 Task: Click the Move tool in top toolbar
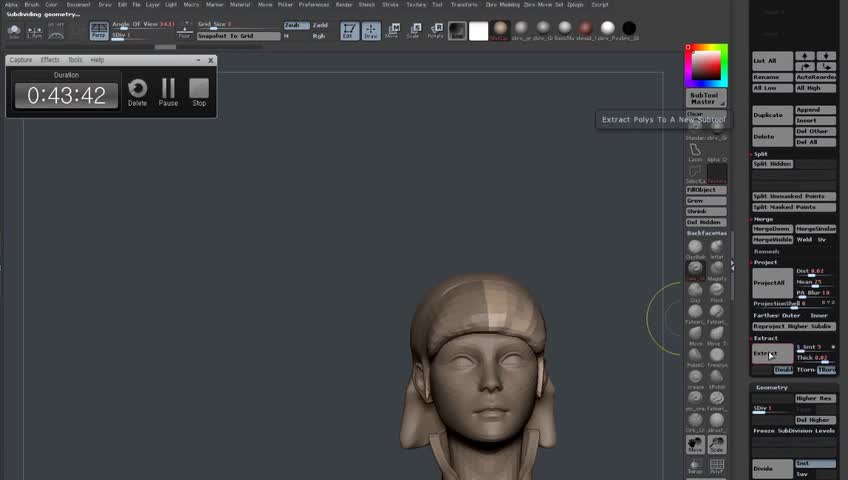(391, 31)
